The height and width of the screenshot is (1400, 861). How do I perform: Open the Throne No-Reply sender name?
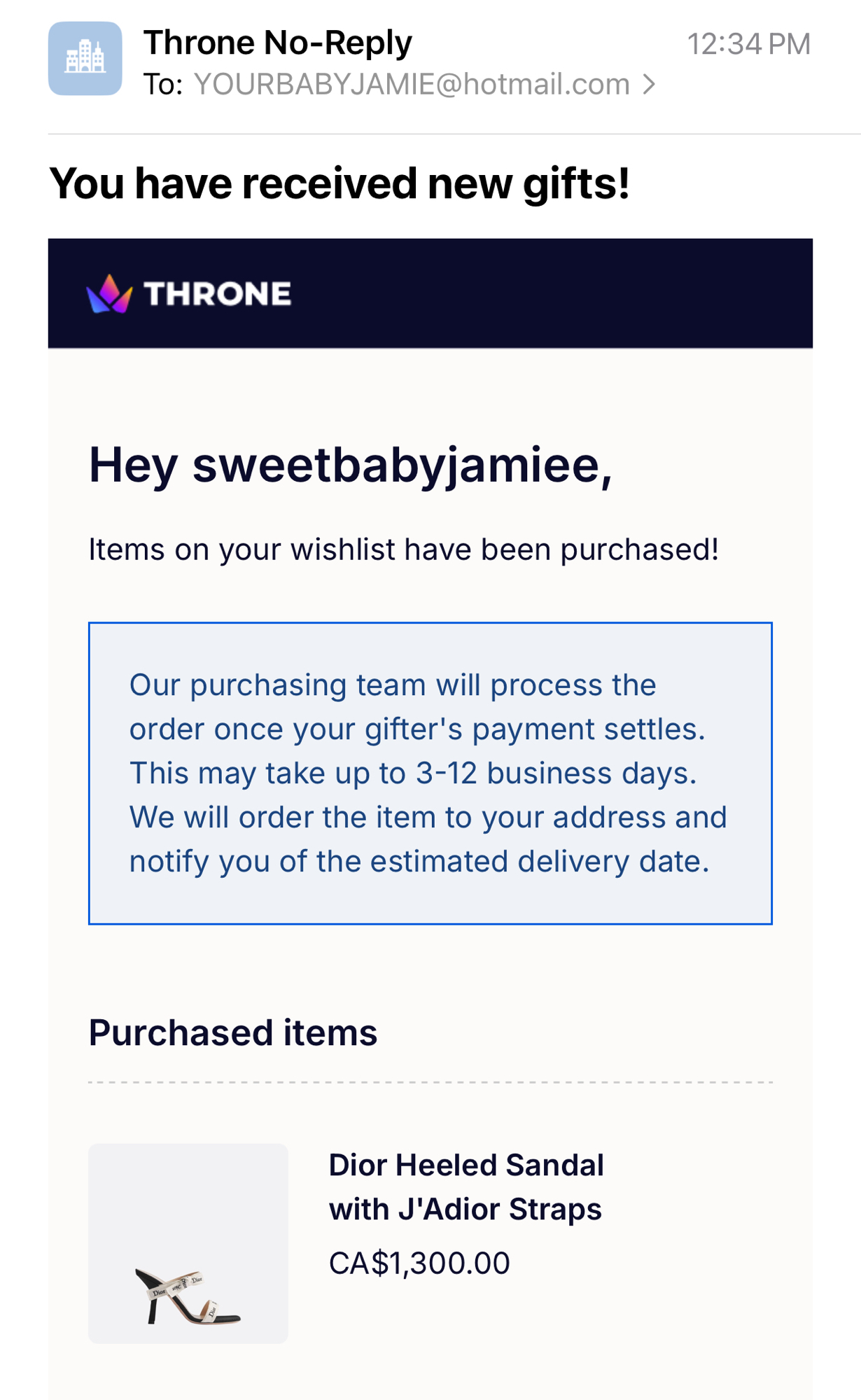point(278,43)
